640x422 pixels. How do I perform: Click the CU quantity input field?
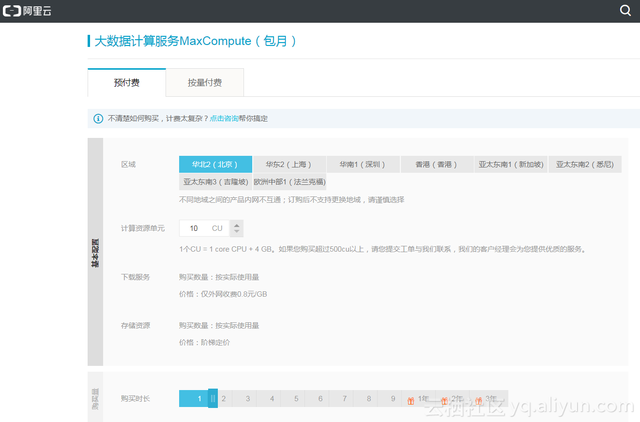click(204, 228)
